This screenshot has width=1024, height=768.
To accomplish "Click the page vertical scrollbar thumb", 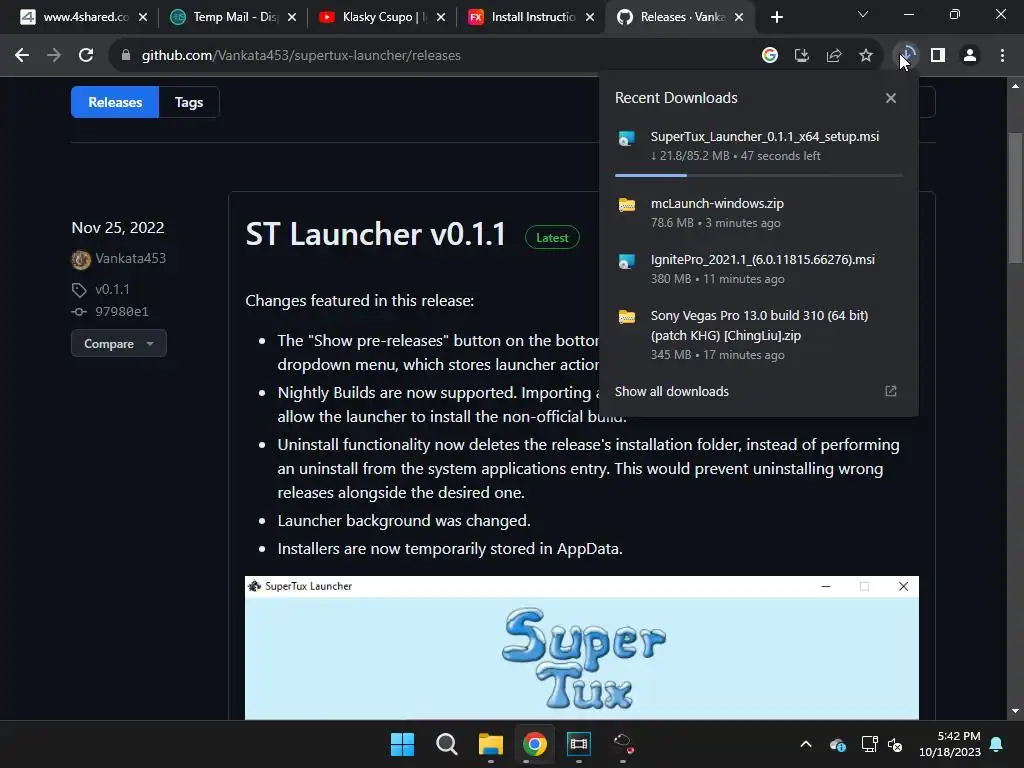I will click(x=1015, y=198).
